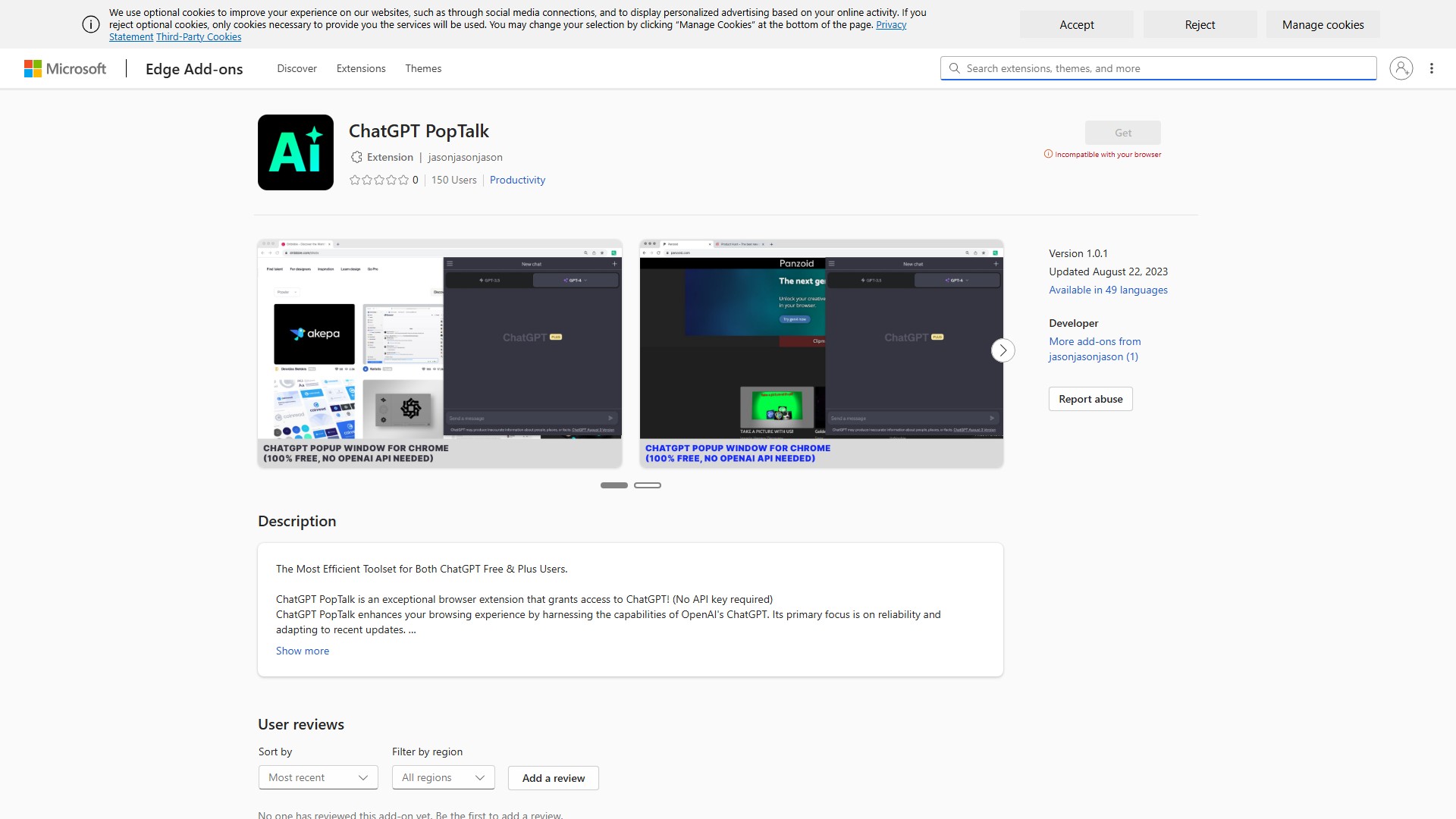Open Available in 49 languages link

point(1108,290)
